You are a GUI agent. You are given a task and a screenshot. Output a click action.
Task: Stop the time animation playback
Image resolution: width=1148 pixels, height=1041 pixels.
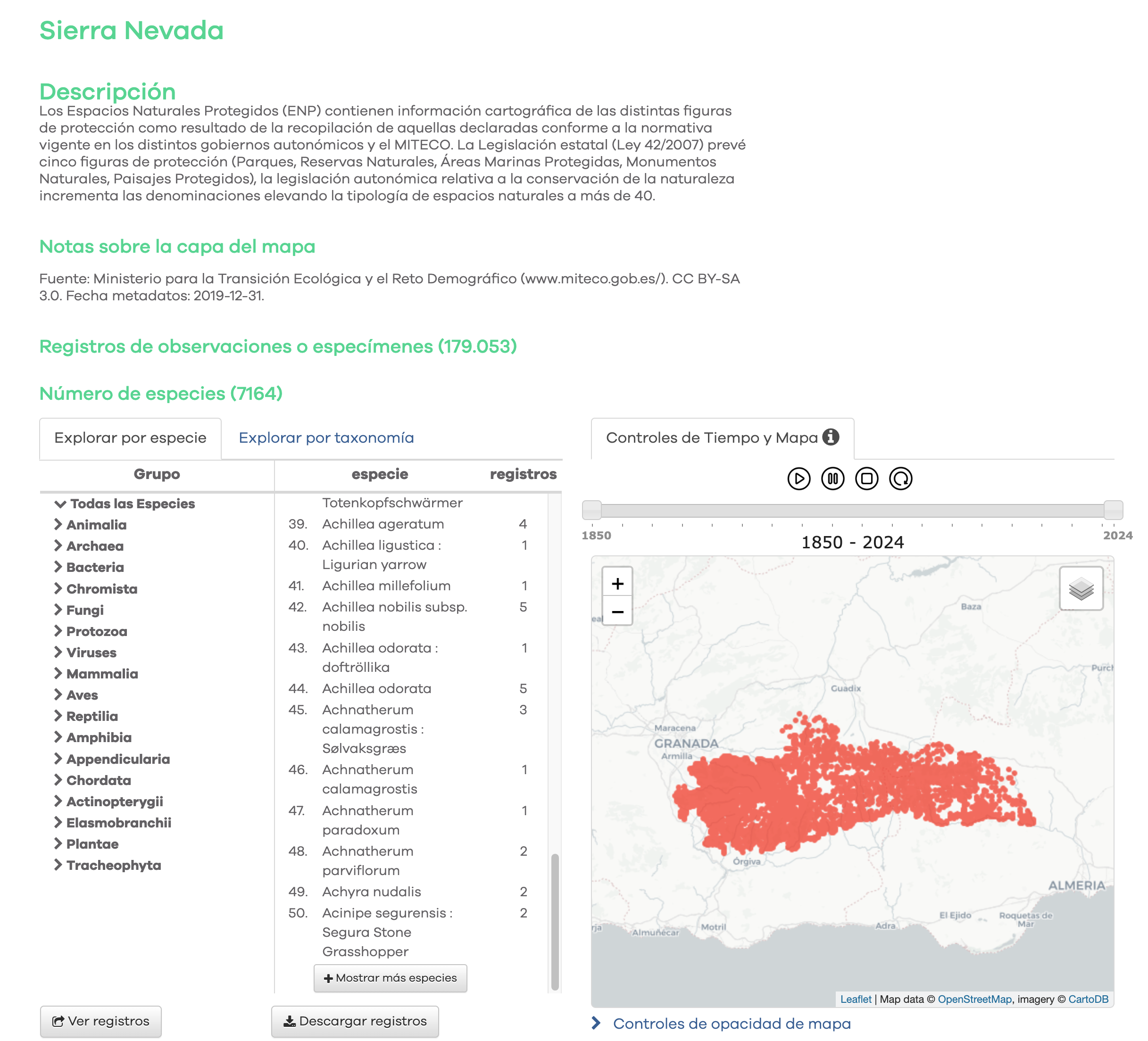[x=867, y=479]
